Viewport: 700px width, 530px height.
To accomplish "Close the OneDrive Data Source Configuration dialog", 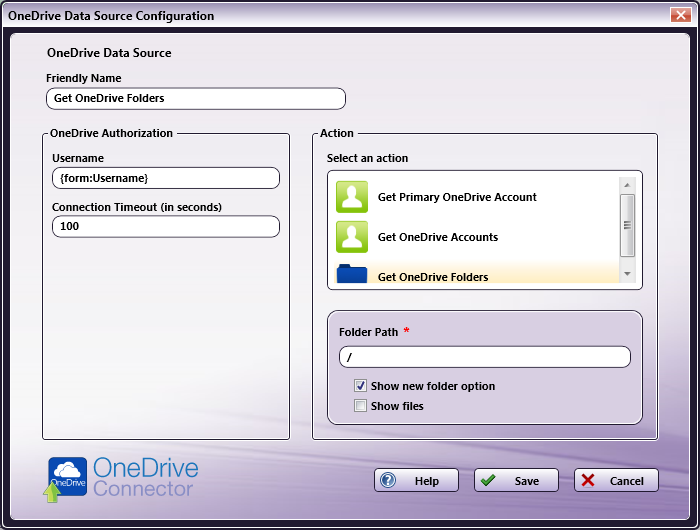I will (x=680, y=15).
